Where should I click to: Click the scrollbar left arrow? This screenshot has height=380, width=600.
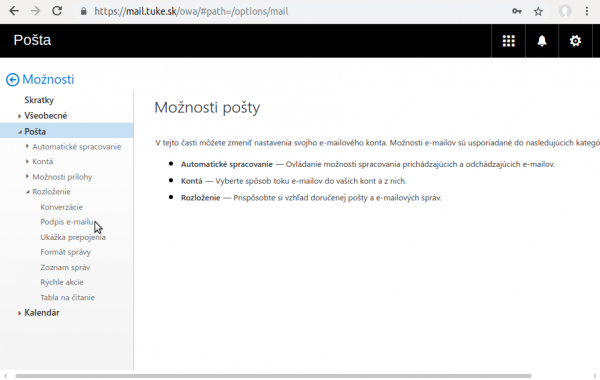5,376
